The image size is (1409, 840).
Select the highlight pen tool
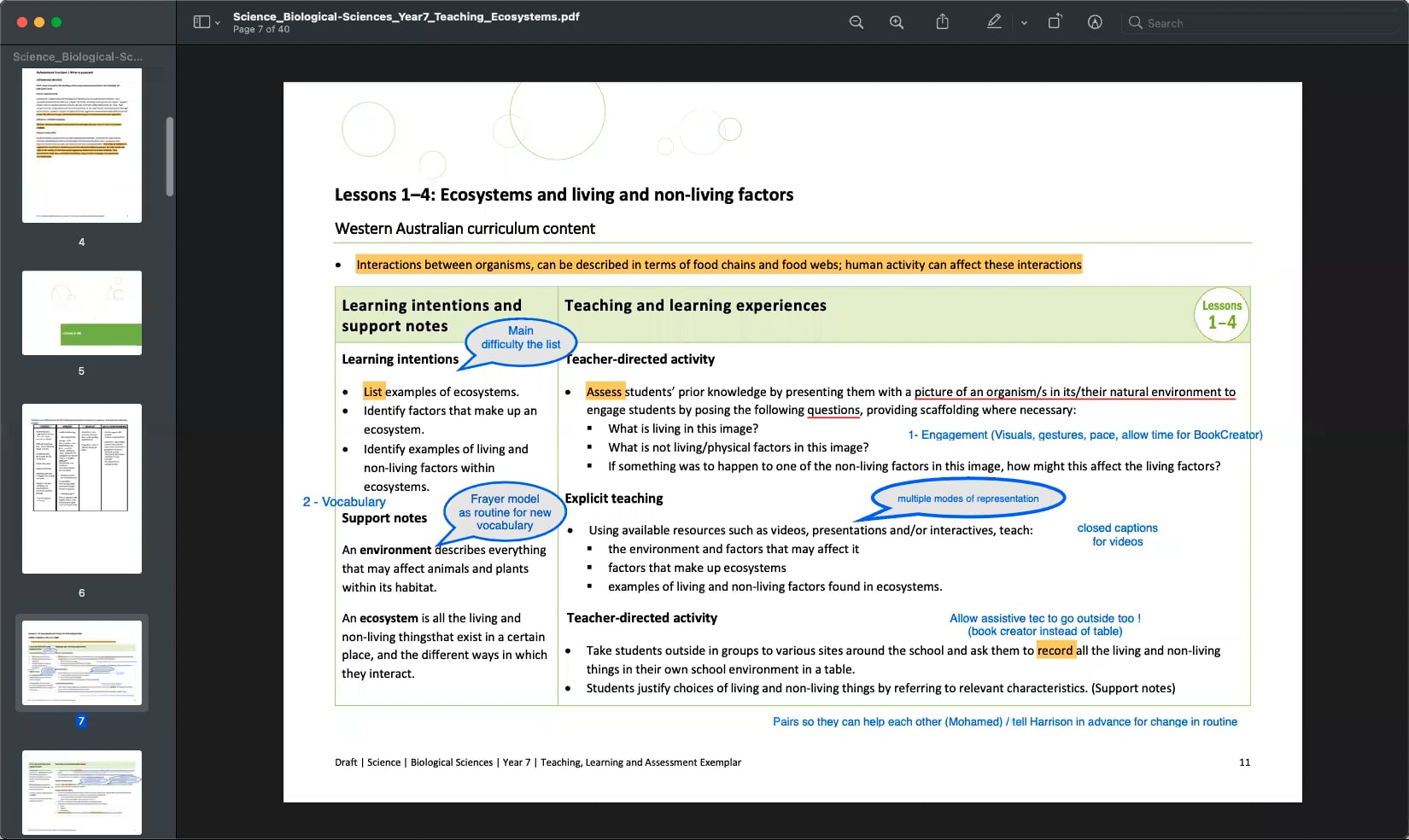click(994, 22)
